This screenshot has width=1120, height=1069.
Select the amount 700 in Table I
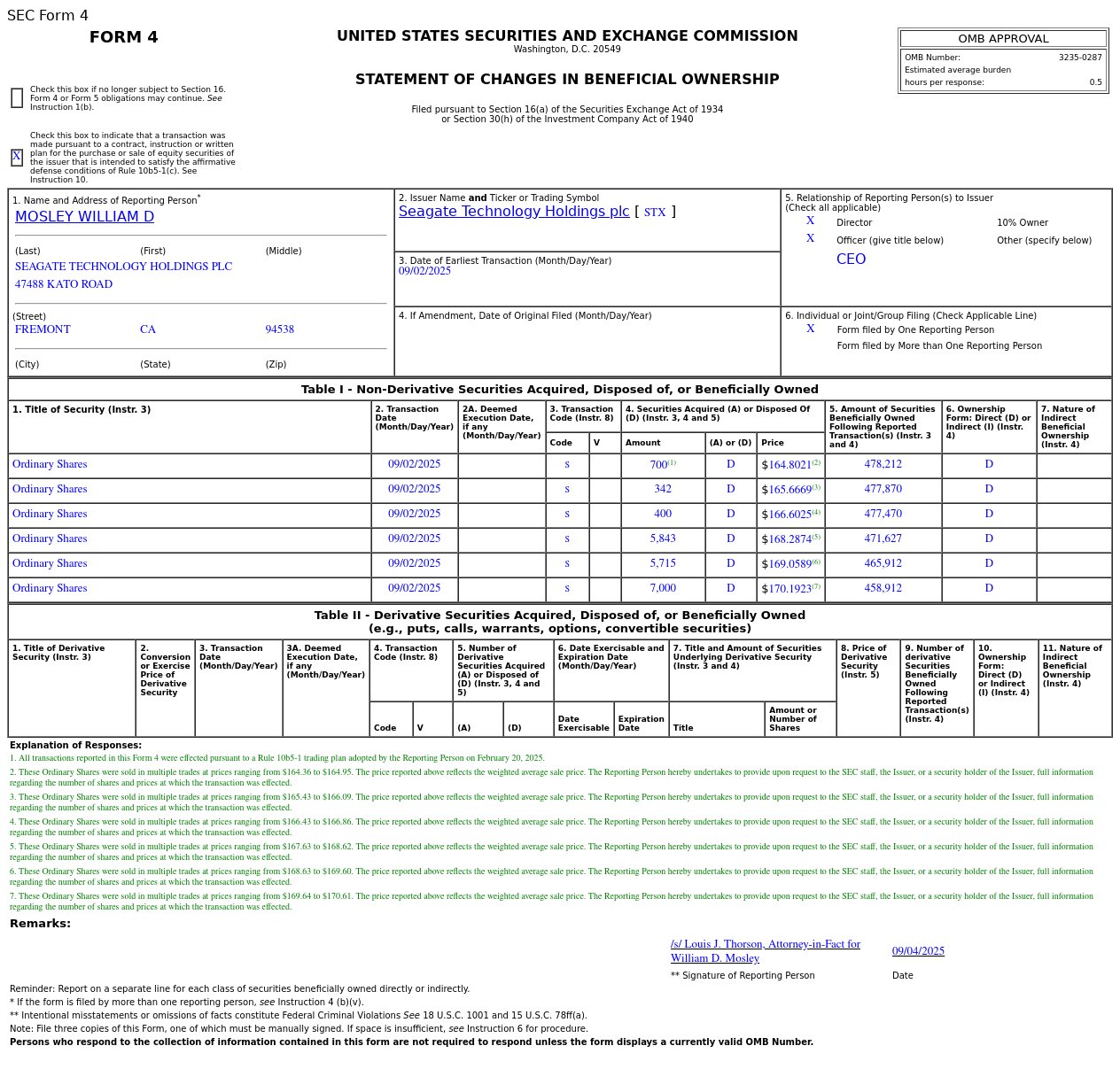658,465
